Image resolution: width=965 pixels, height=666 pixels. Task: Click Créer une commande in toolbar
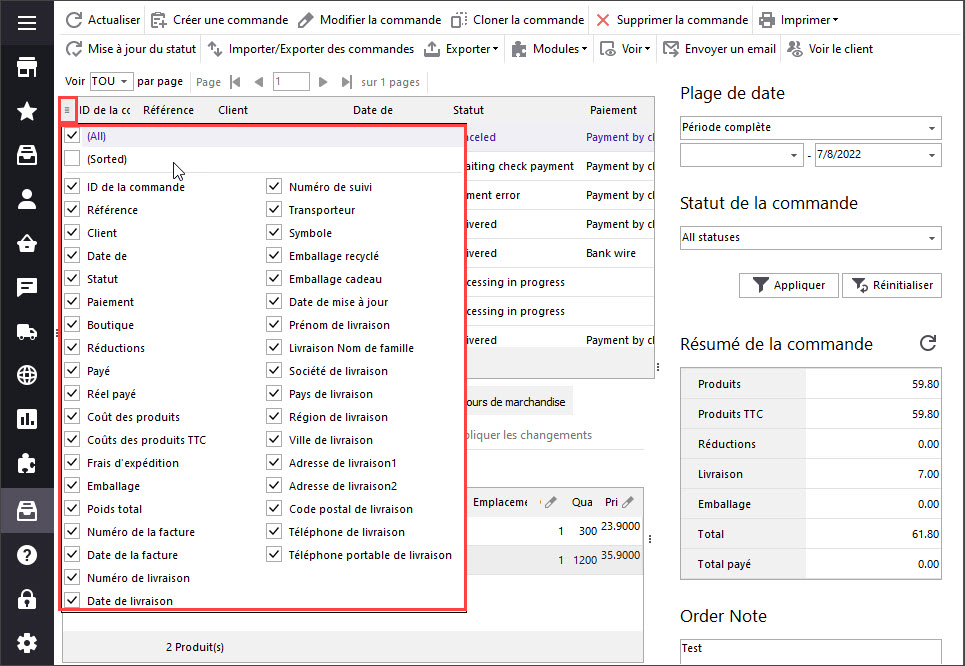[220, 20]
